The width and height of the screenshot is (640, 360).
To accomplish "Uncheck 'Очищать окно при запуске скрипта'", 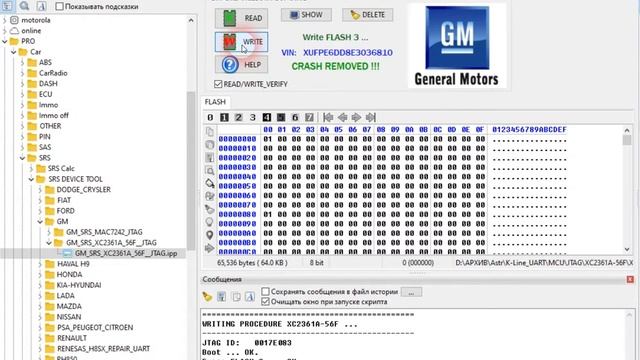I will 265,302.
